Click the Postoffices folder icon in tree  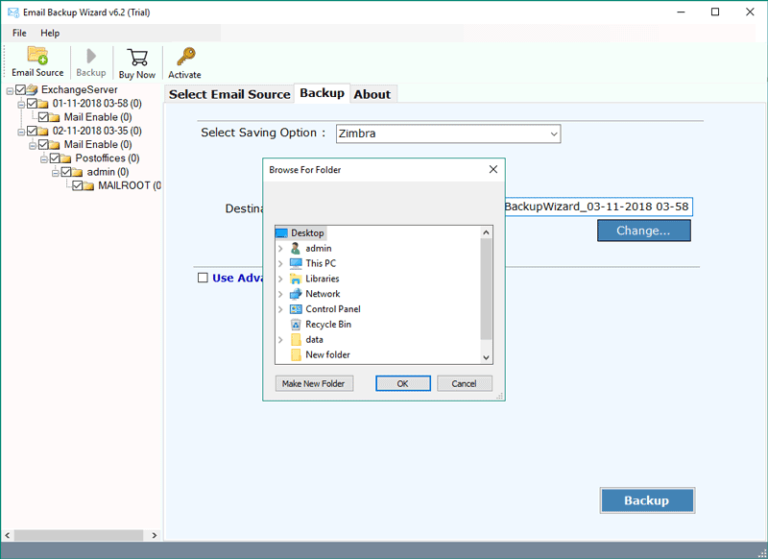(x=66, y=158)
